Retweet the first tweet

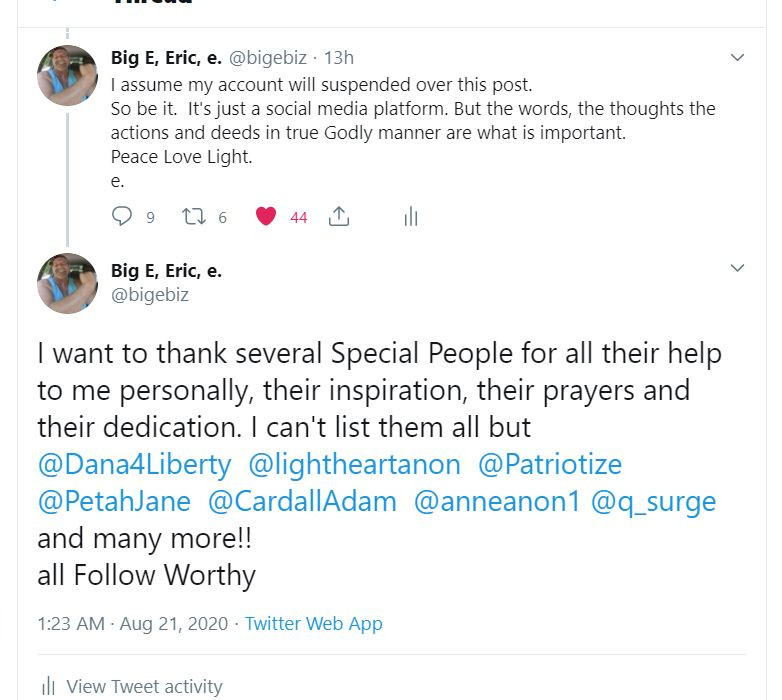pyautogui.click(x=192, y=216)
